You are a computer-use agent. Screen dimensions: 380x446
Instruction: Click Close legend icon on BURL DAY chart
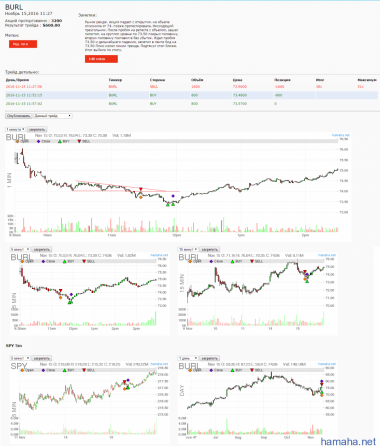click(x=211, y=370)
